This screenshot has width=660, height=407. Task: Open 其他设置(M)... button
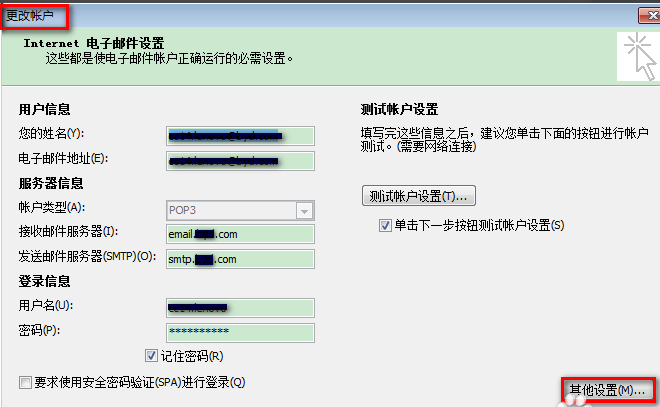tap(607, 389)
